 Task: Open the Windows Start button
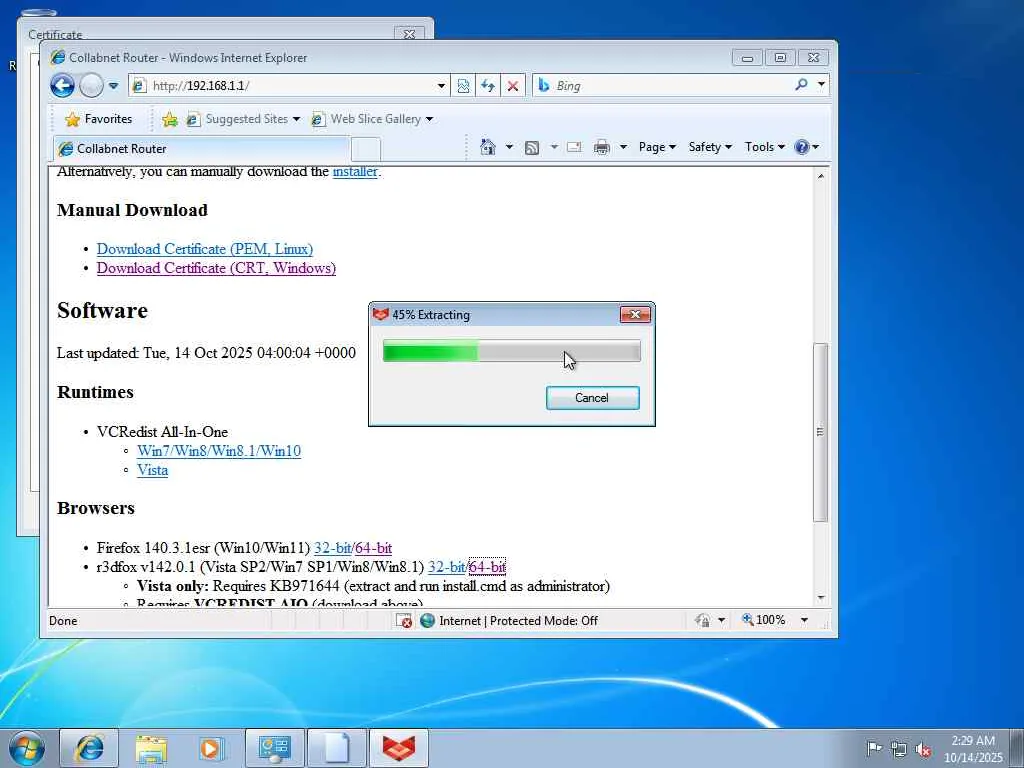click(27, 748)
